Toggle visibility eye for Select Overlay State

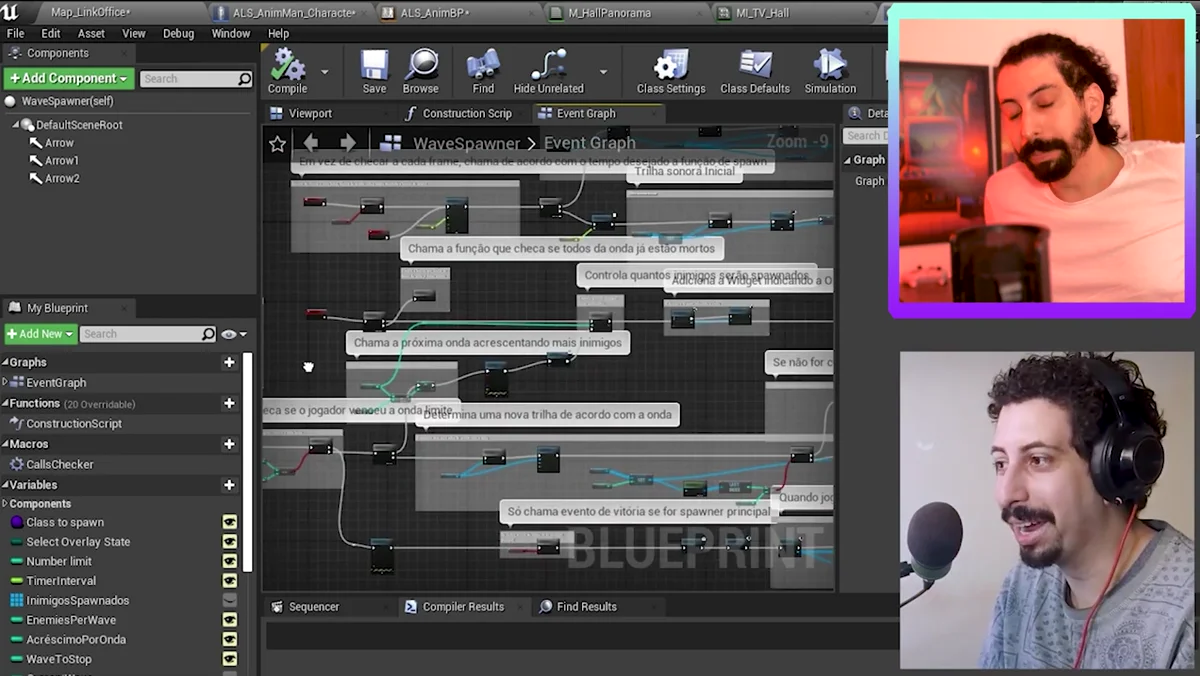tap(229, 542)
